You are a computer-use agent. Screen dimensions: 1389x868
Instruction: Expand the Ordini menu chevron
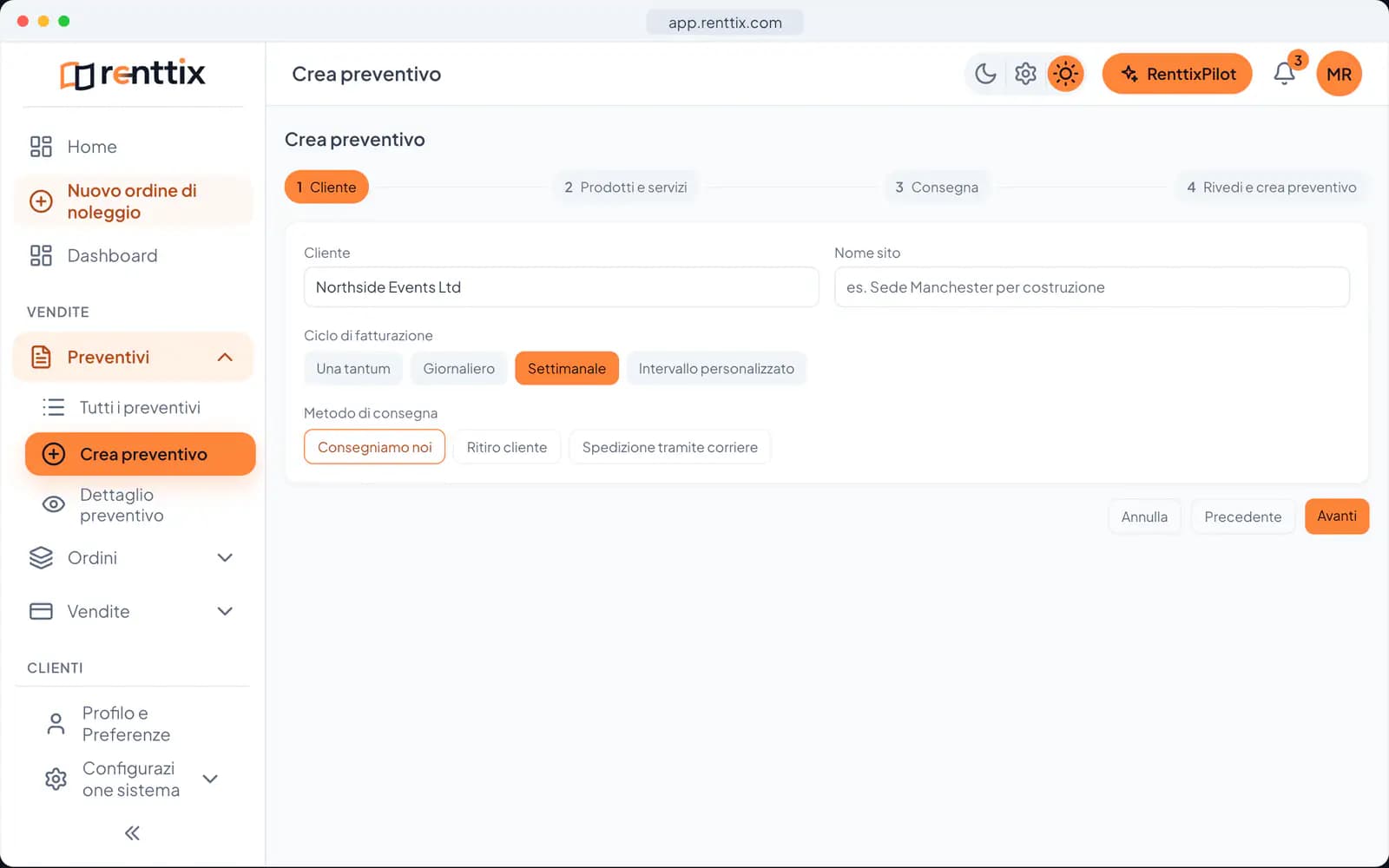click(225, 557)
